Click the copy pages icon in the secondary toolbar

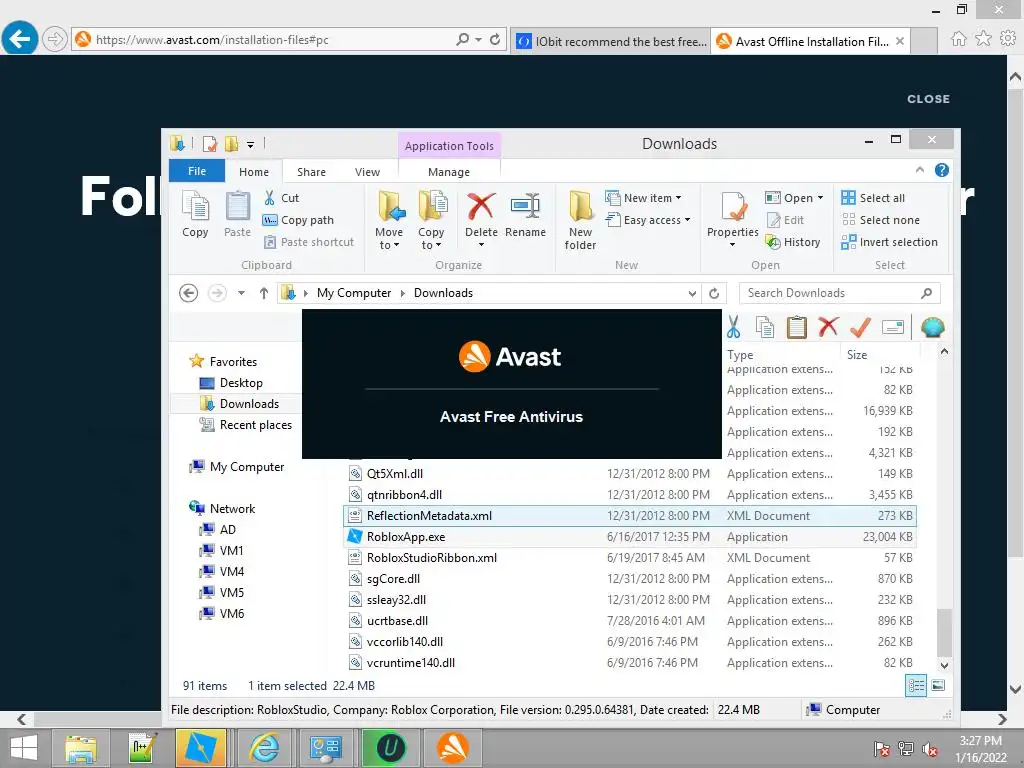[765, 327]
